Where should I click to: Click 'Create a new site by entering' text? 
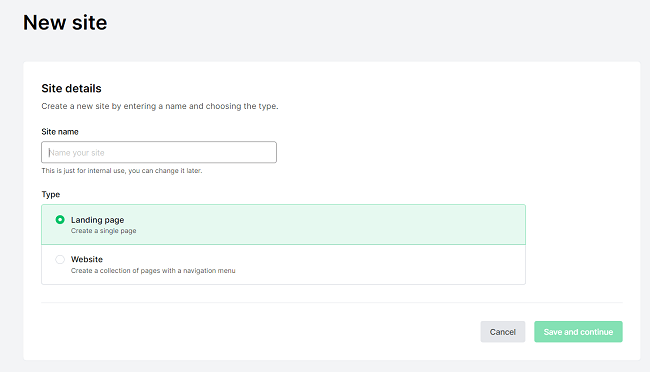pos(160,106)
